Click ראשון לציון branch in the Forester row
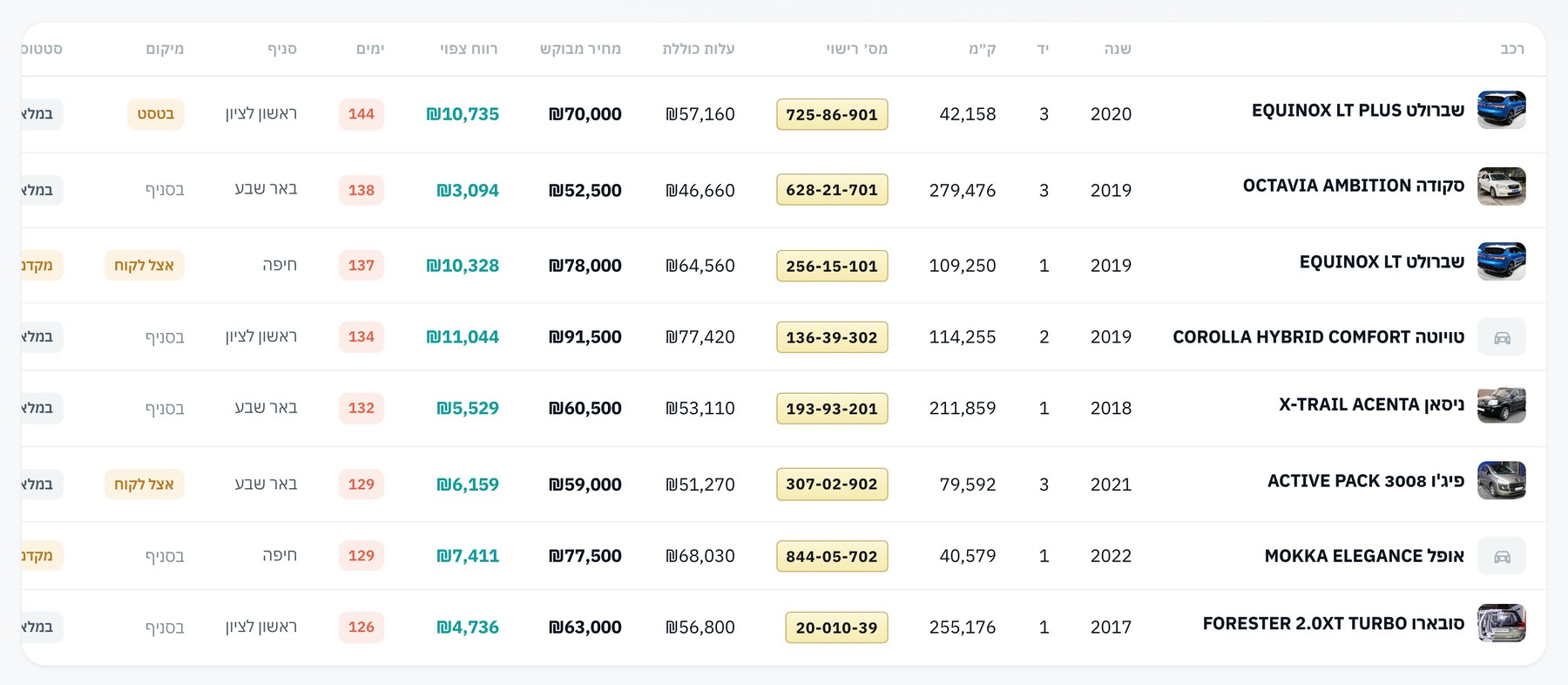The image size is (1568, 685). (x=261, y=627)
